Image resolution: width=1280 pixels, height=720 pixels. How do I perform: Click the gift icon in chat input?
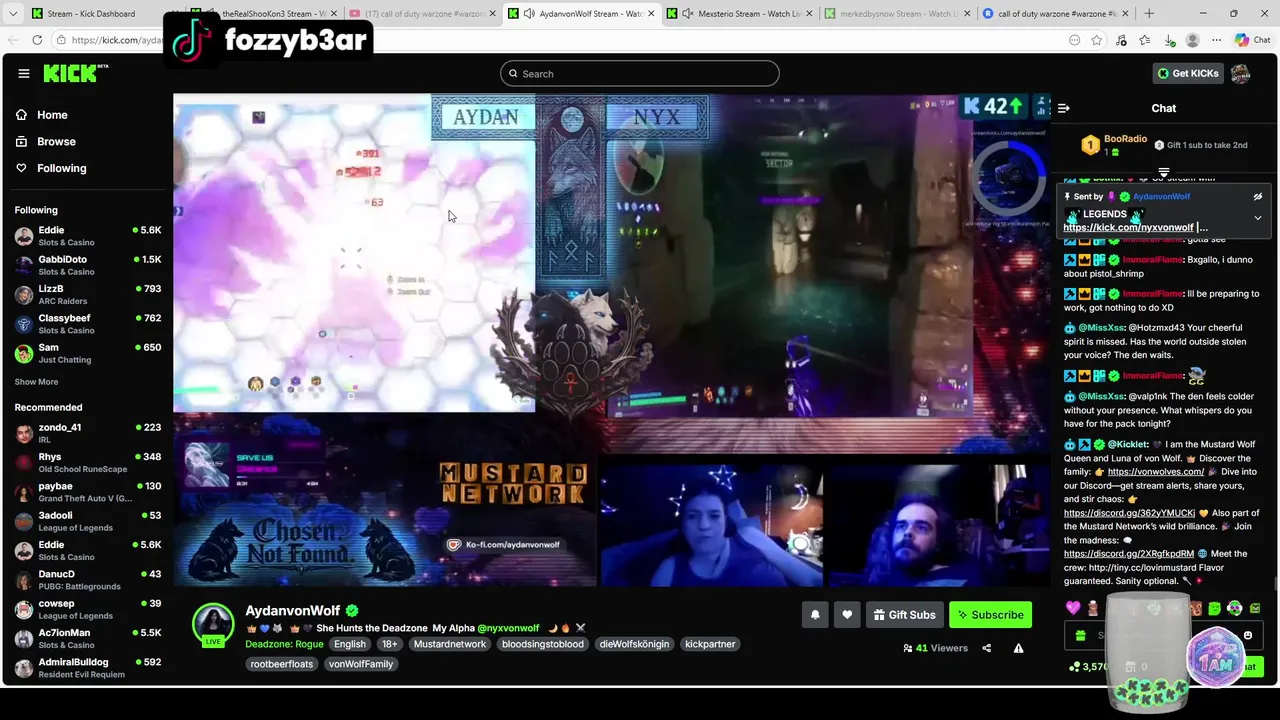click(1080, 636)
